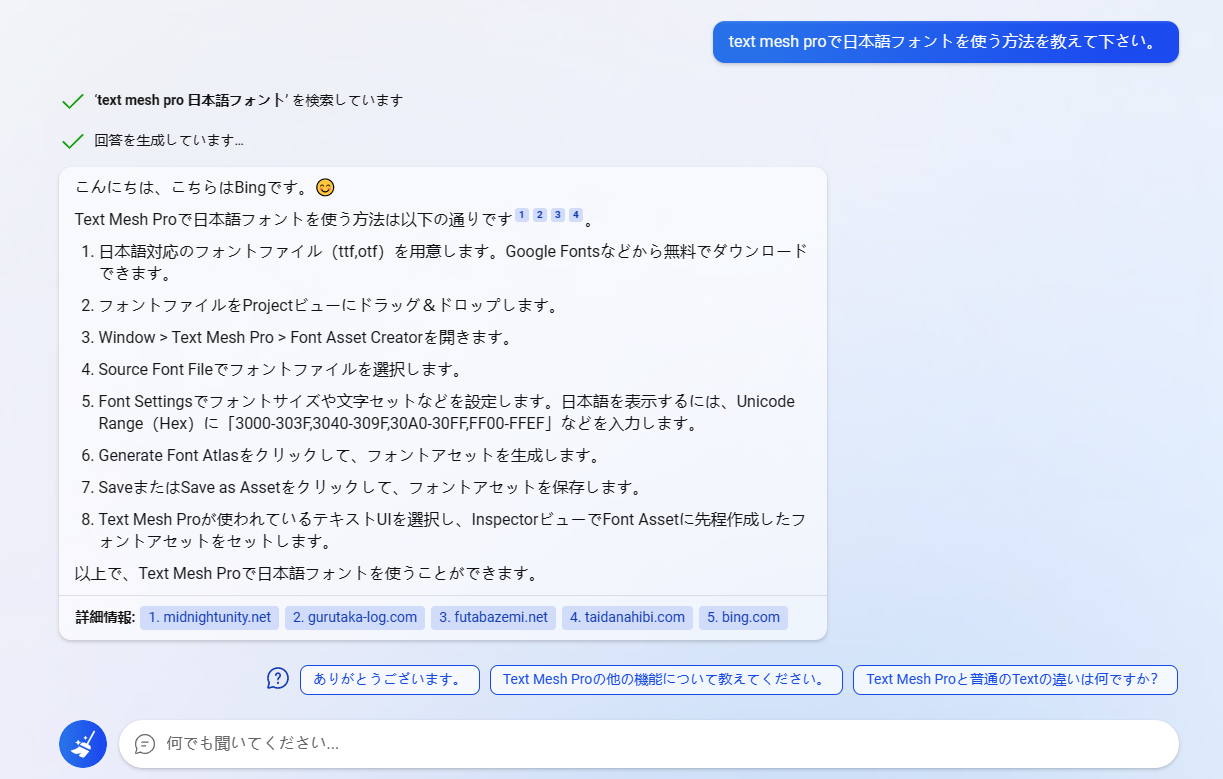1223x779 pixels.
Task: Open citation superscript 3 in the answer
Action: pyautogui.click(x=558, y=215)
